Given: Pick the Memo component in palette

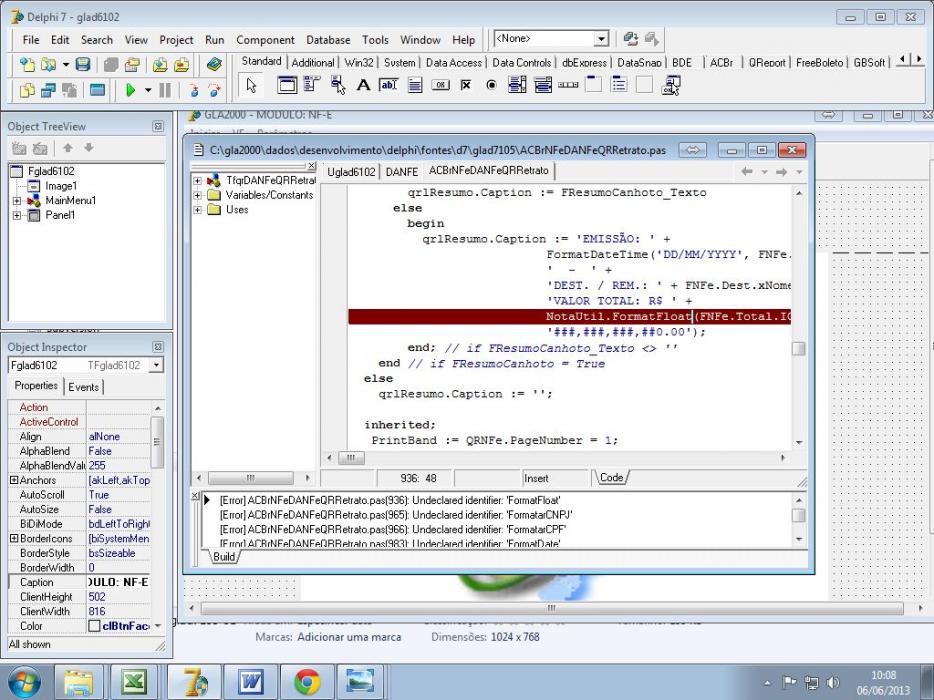Looking at the screenshot, I should 415,85.
